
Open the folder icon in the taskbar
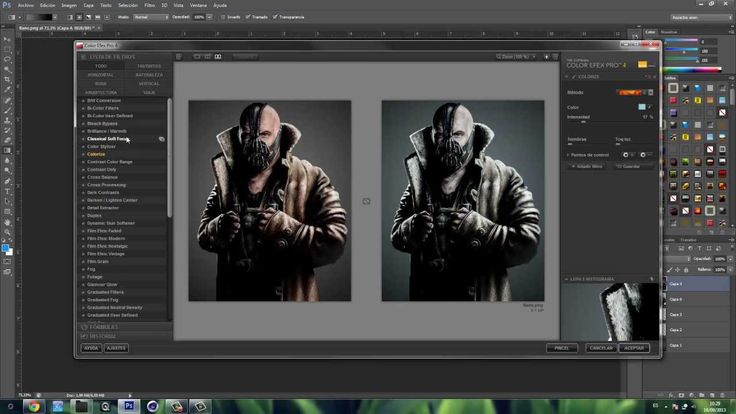81,406
